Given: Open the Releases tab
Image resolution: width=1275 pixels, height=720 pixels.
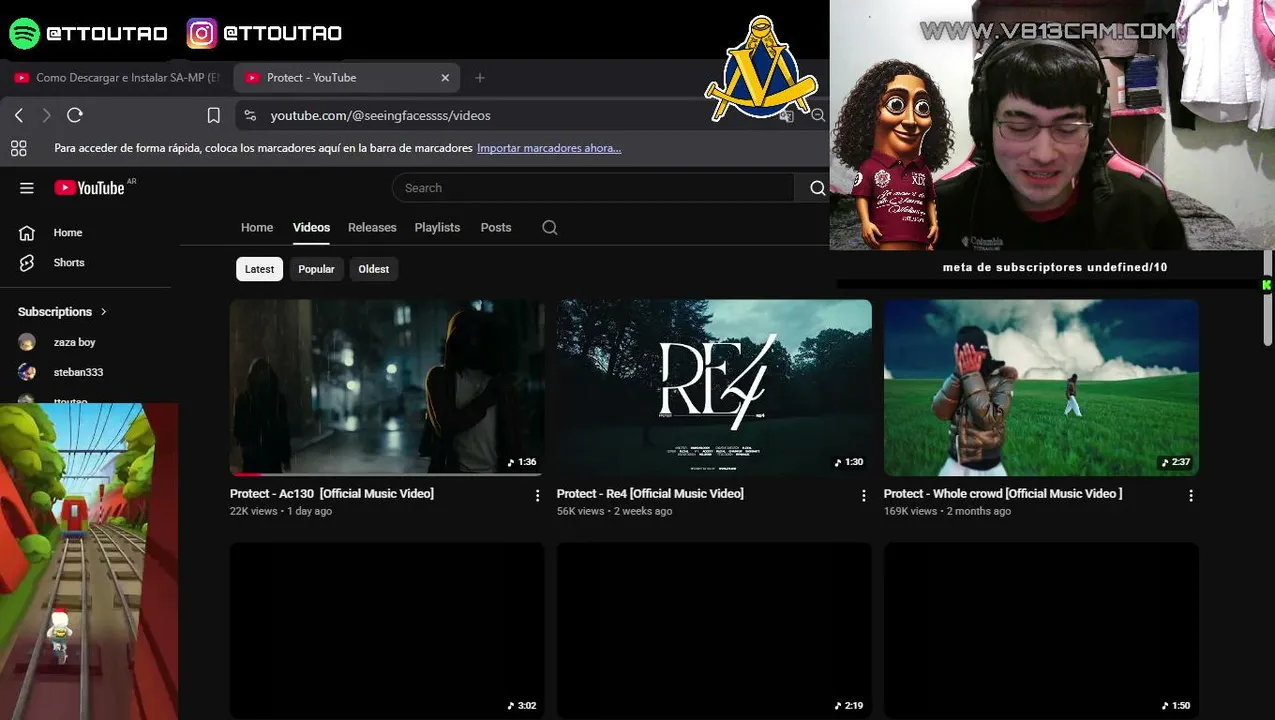Looking at the screenshot, I should pyautogui.click(x=372, y=228).
